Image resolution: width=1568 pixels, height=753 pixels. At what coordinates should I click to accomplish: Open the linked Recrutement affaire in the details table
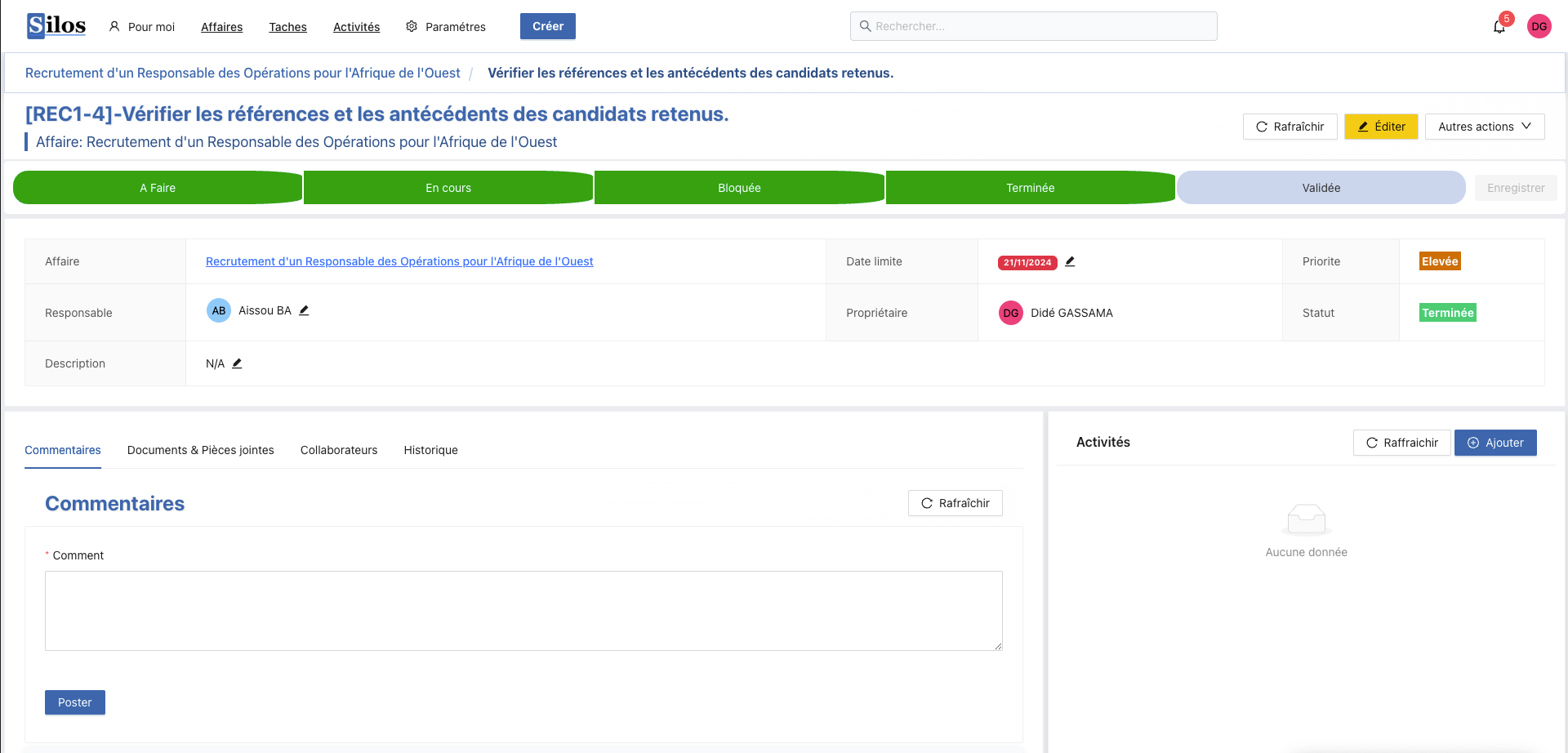pos(399,261)
